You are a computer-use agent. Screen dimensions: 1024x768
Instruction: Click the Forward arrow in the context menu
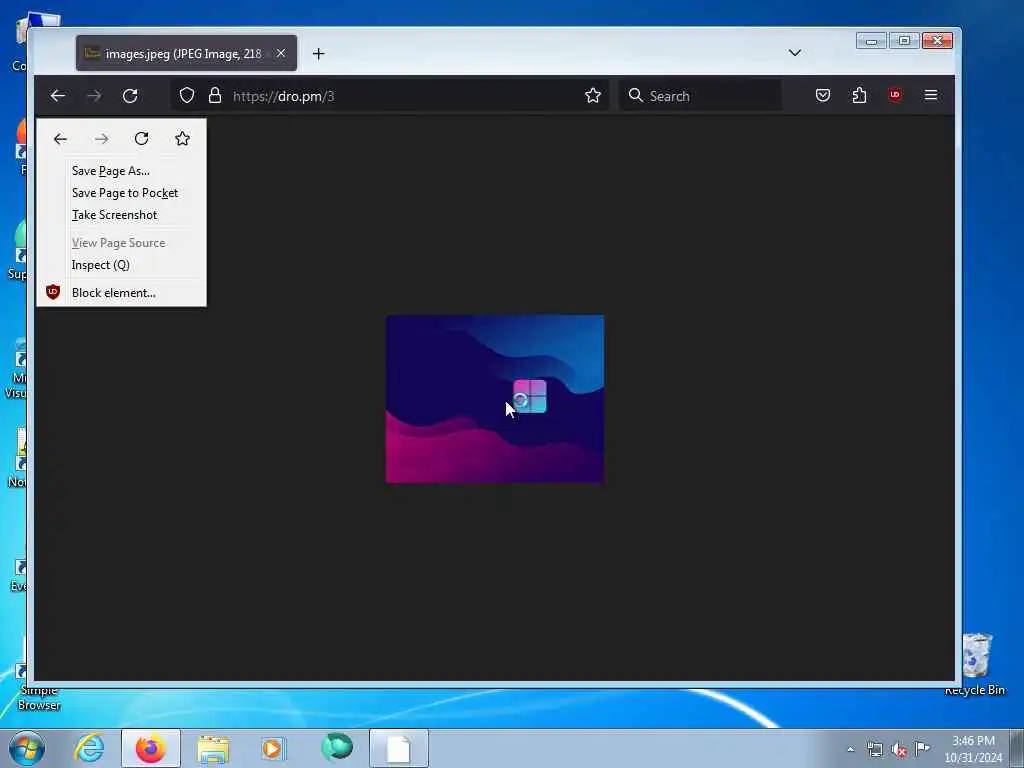point(101,139)
